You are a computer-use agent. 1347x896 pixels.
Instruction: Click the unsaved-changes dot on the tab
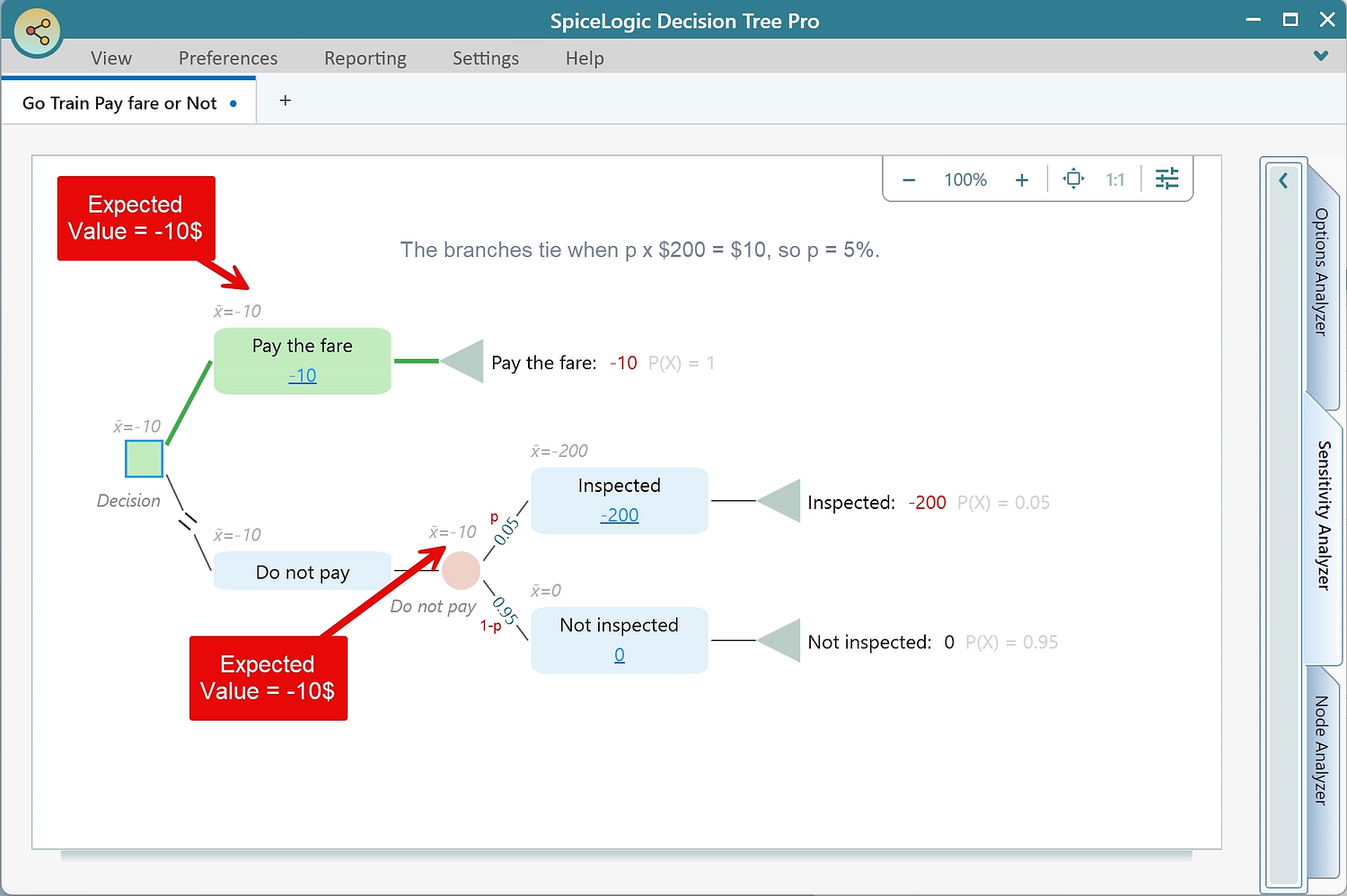click(x=233, y=103)
